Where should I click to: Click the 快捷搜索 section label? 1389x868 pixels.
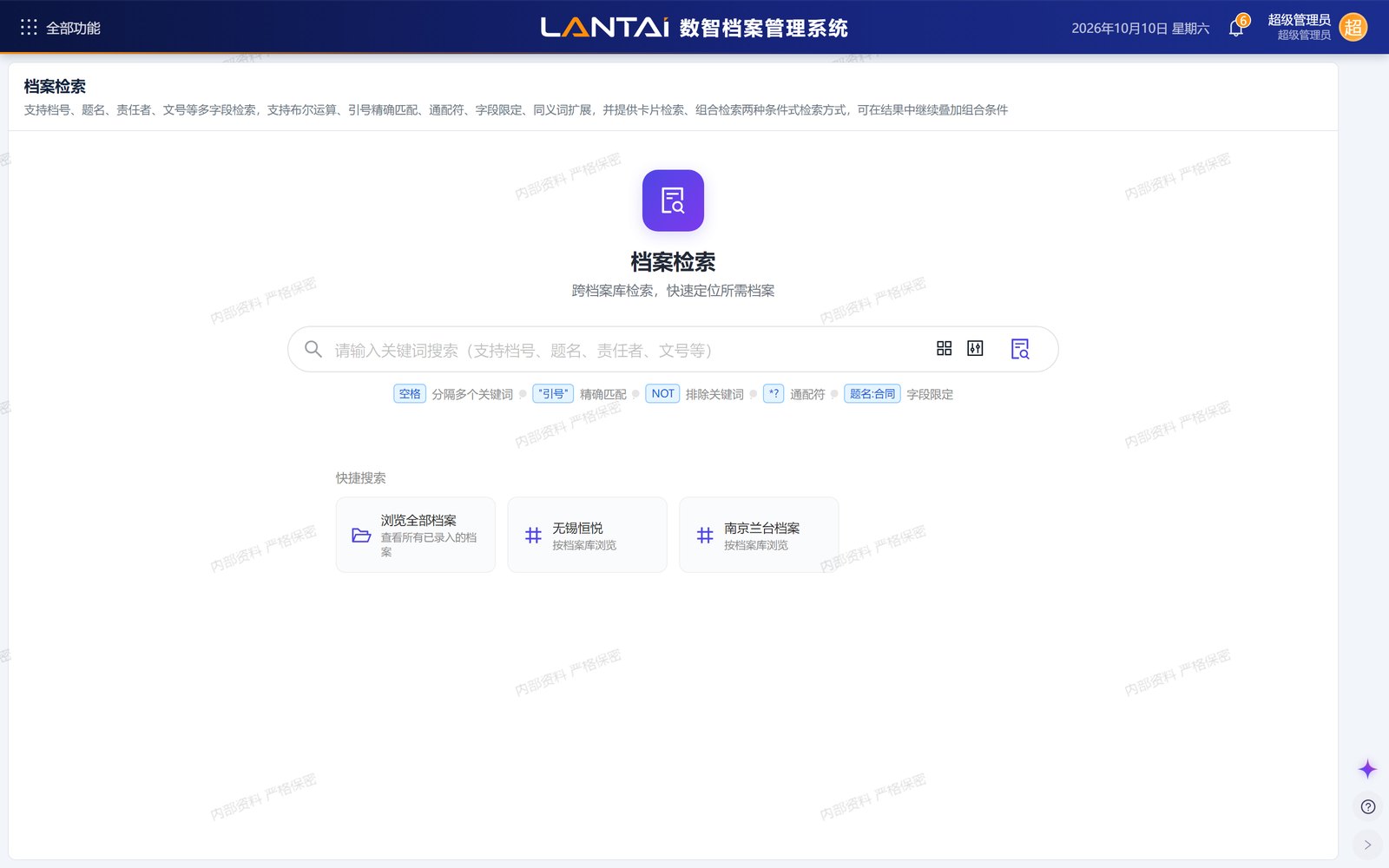pos(360,478)
